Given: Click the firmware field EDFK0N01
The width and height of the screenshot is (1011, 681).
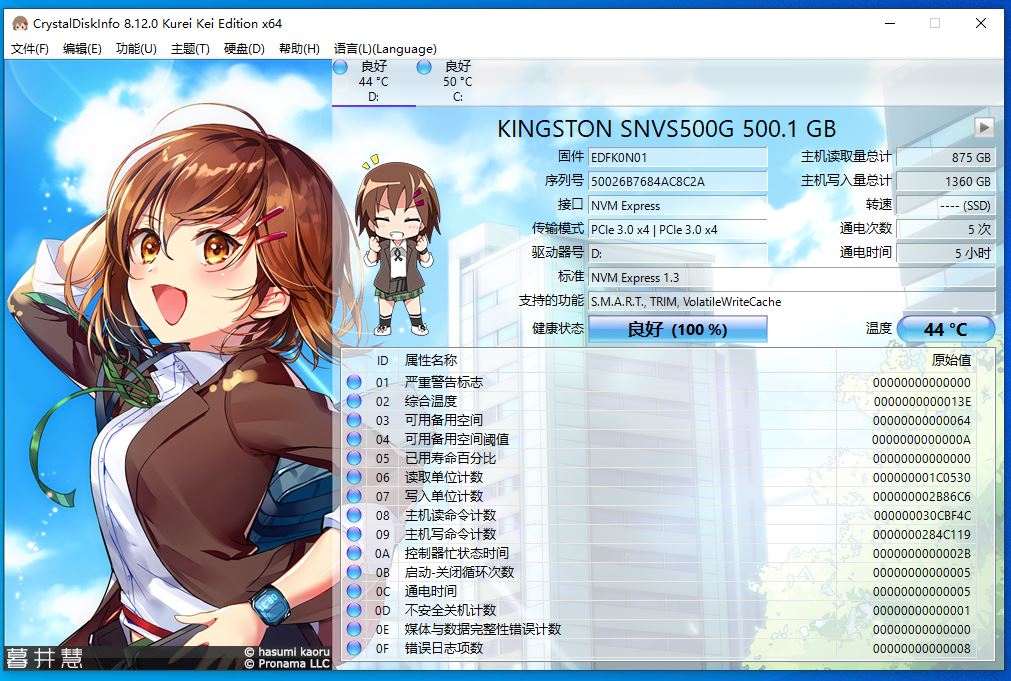Looking at the screenshot, I should pyautogui.click(x=677, y=157).
